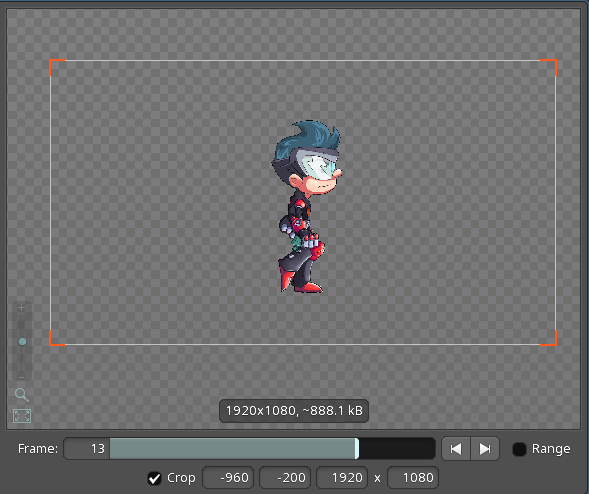Click the crop width field 1920
The height and width of the screenshot is (494, 589).
pos(342,478)
